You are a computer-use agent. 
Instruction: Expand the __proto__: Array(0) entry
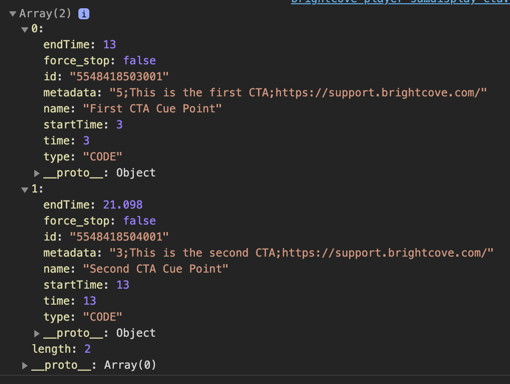click(x=25, y=365)
